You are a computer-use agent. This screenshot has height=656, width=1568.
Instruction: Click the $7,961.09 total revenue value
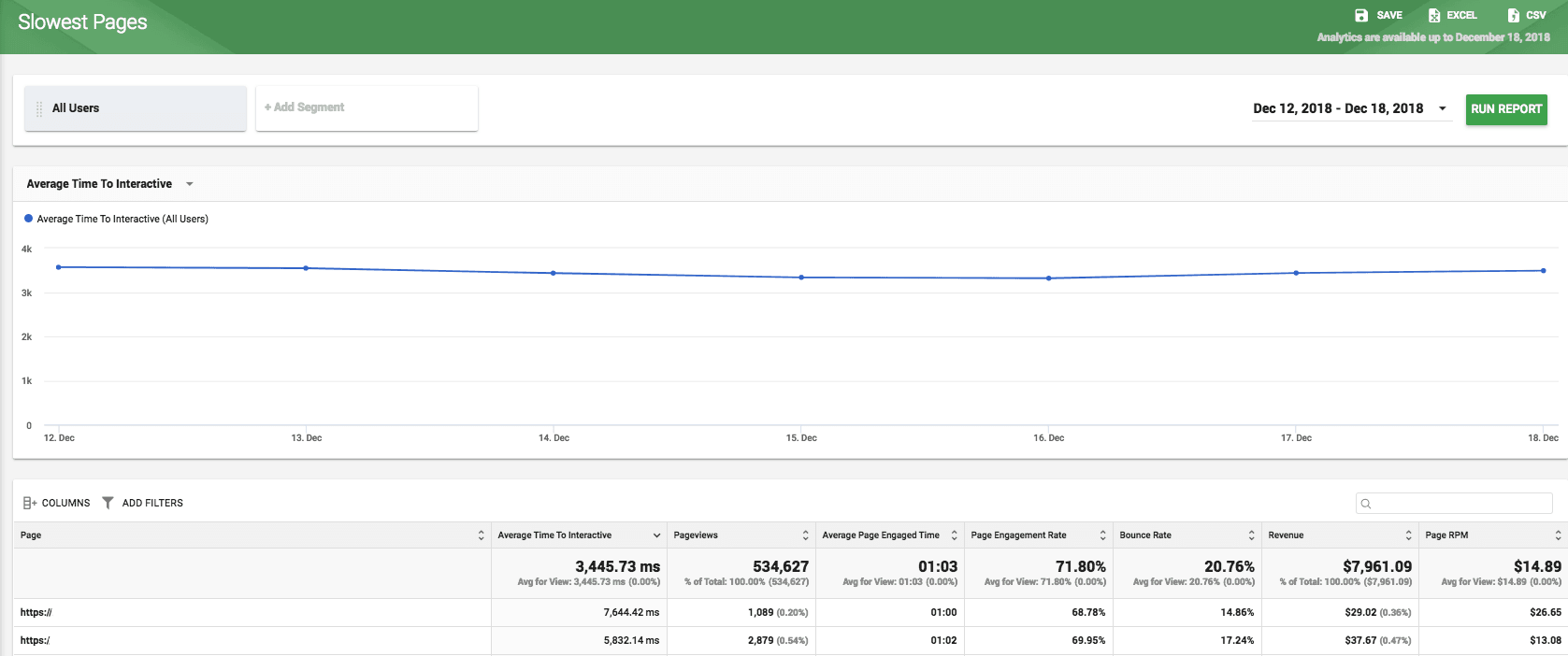point(1377,566)
